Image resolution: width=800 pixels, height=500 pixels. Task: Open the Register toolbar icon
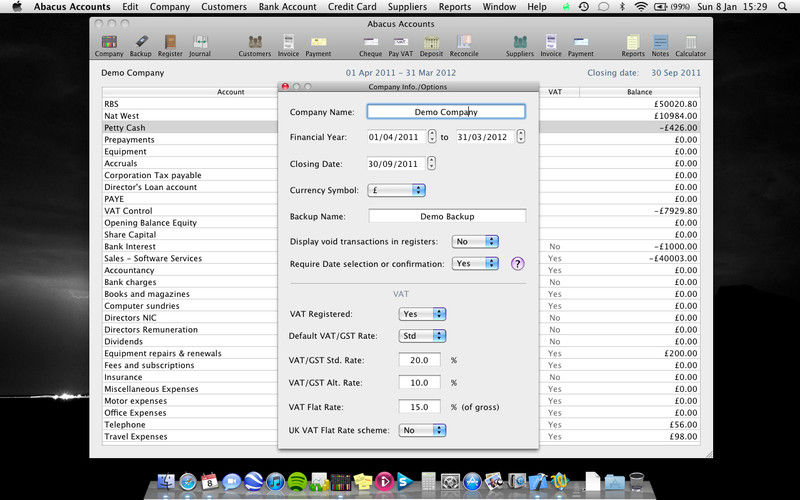pos(170,45)
